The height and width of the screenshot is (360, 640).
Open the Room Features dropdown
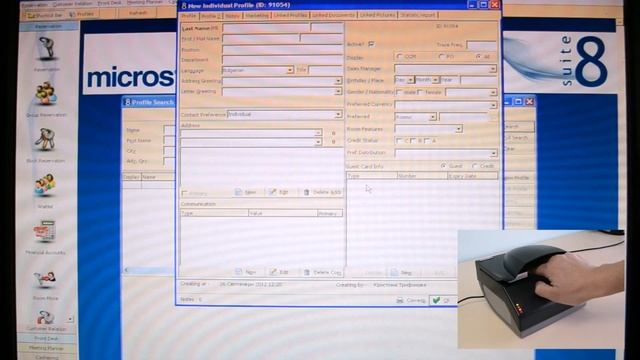coord(458,129)
